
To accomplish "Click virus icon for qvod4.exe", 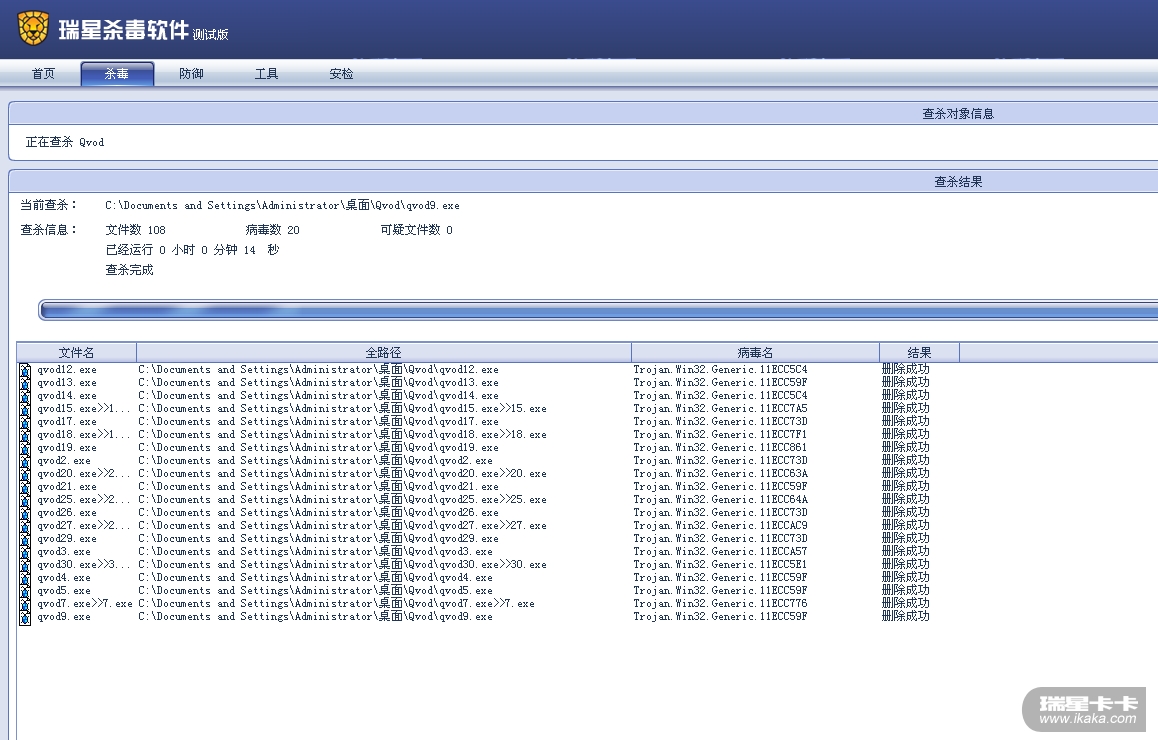I will (25, 578).
